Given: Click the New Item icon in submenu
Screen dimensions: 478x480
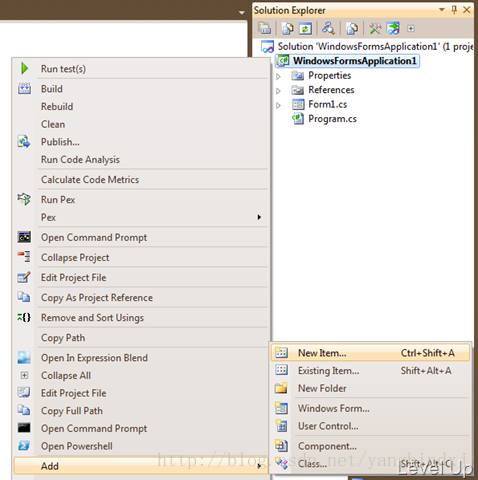Looking at the screenshot, I should (x=281, y=352).
